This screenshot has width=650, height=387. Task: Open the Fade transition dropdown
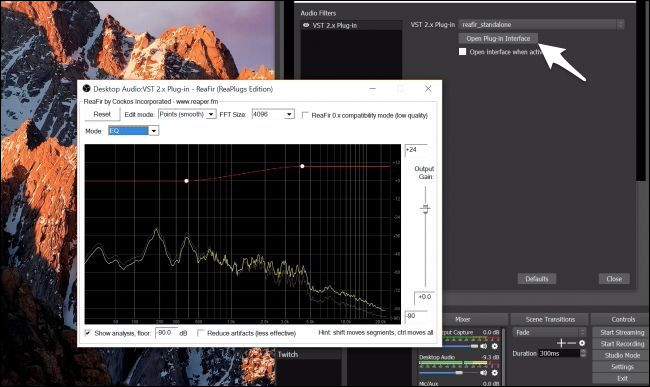[549, 332]
